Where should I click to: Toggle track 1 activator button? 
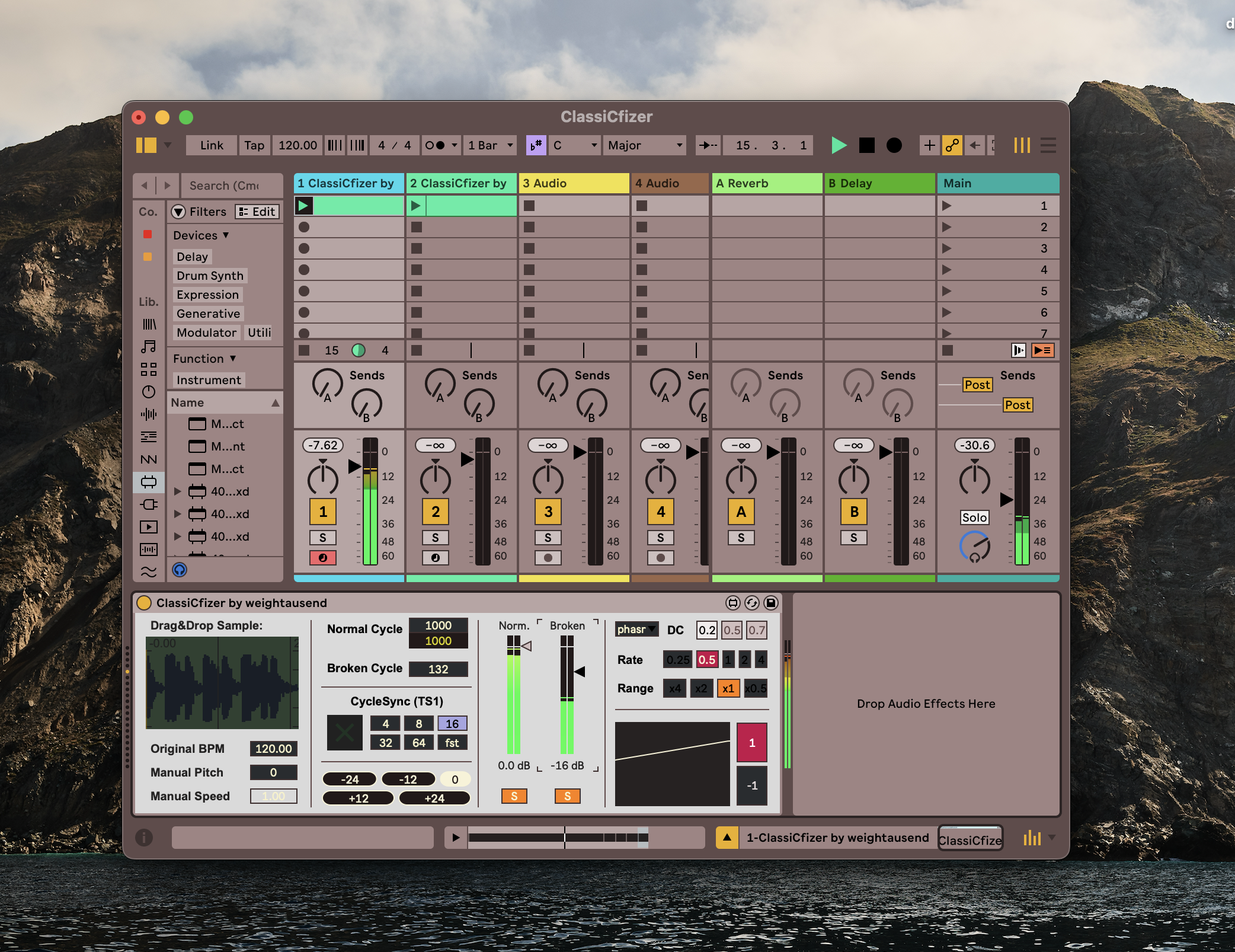point(322,512)
